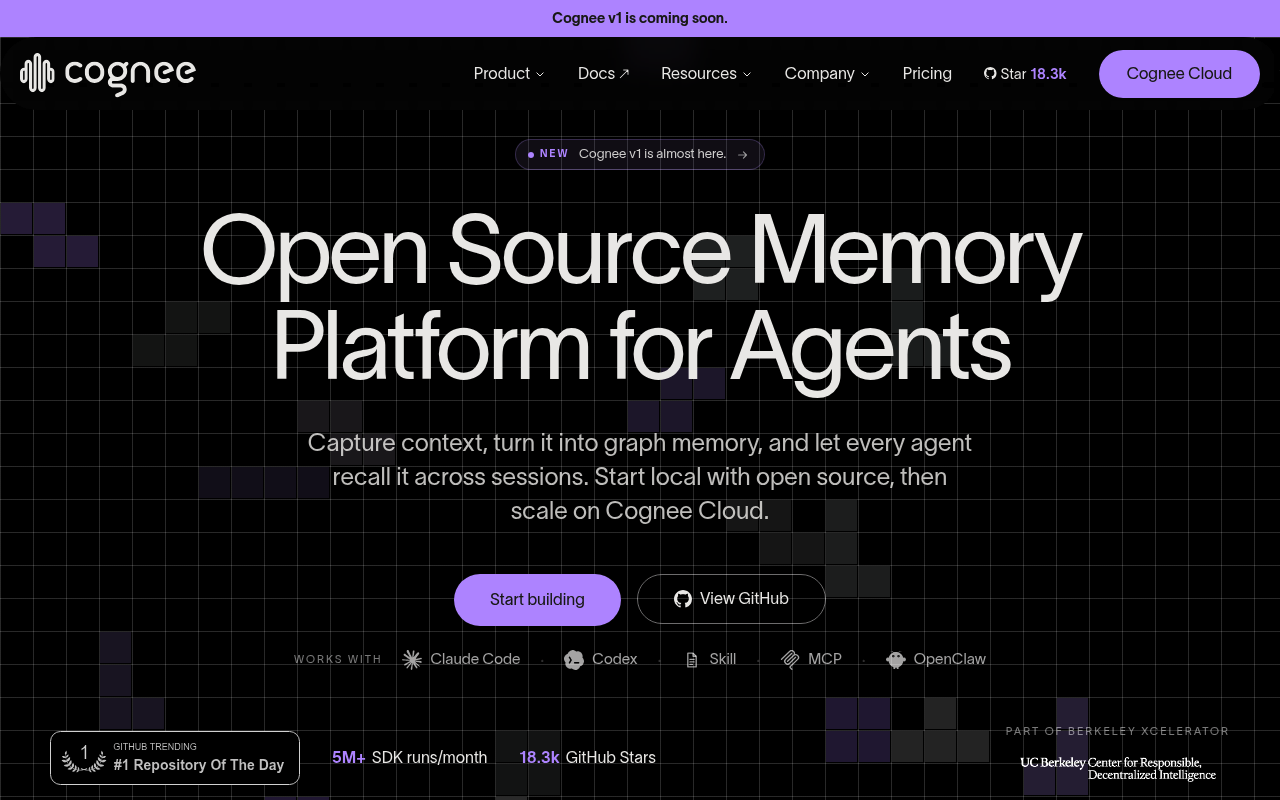Image resolution: width=1280 pixels, height=800 pixels.
Task: Select the Claude Code integration label
Action: 475,659
